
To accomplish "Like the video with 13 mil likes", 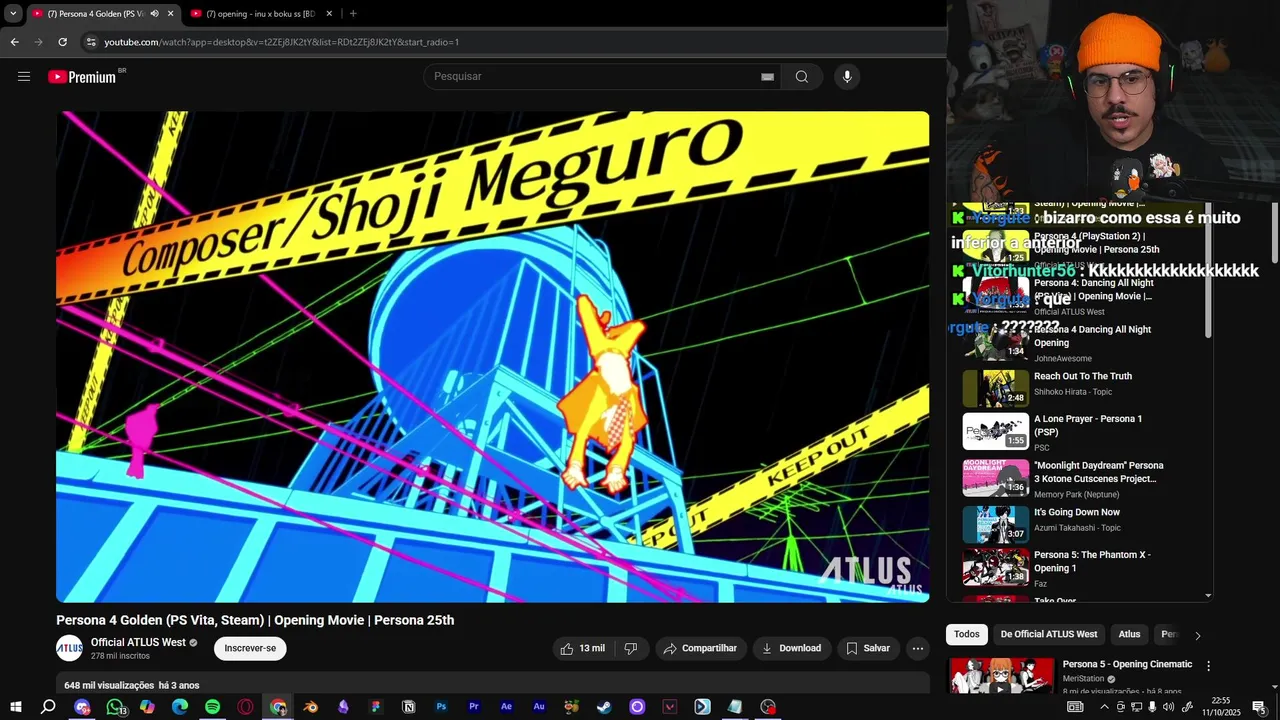I will 582,648.
